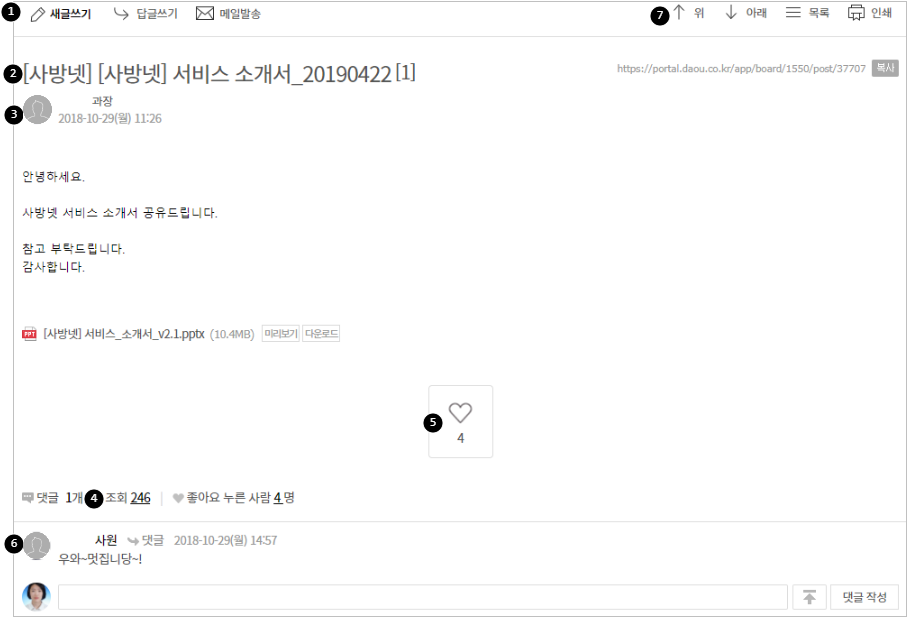This screenshot has height=617, width=907.
Task: Click the 조회 246 view count link
Action: [140, 498]
